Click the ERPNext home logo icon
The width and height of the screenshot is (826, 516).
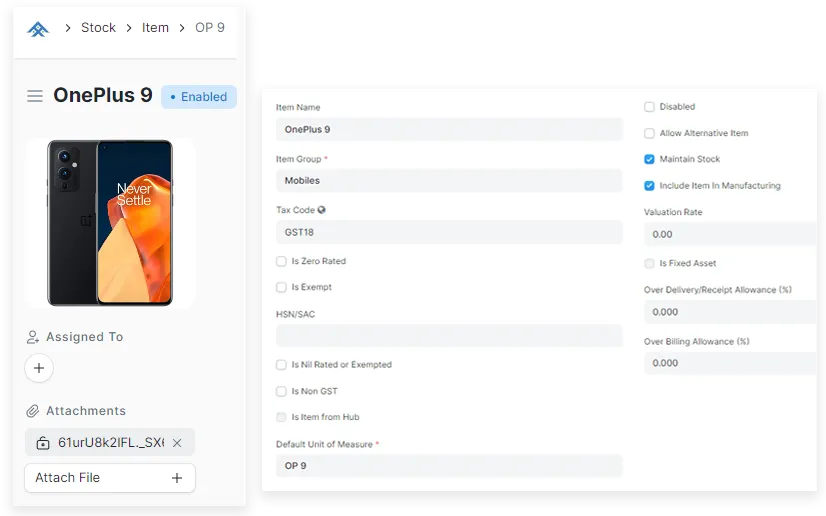[38, 28]
